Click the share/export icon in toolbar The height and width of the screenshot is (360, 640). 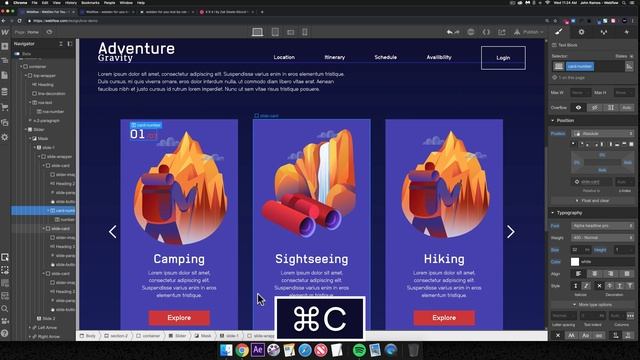[502, 32]
